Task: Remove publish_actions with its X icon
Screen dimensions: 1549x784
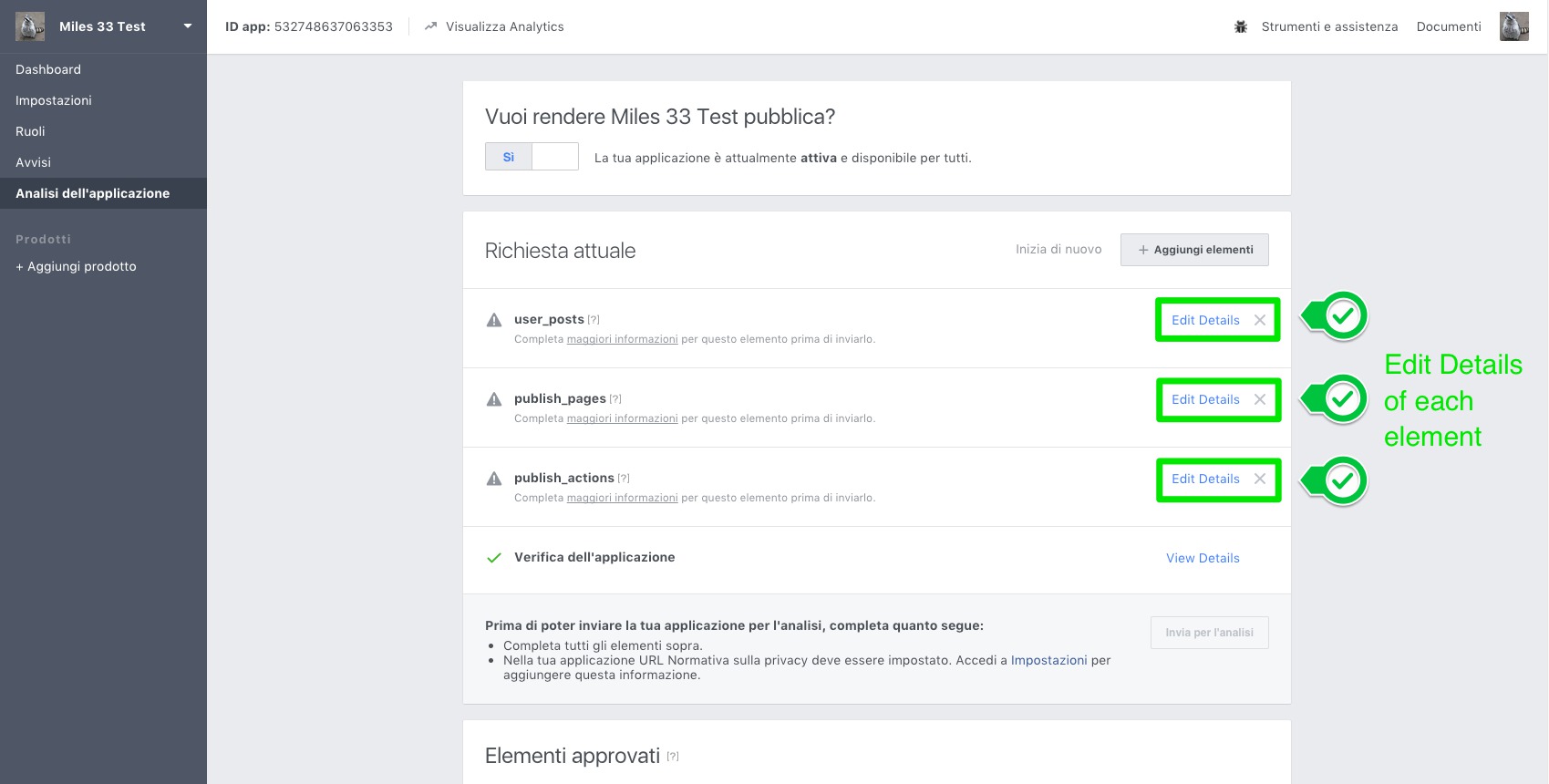Action: [1259, 479]
